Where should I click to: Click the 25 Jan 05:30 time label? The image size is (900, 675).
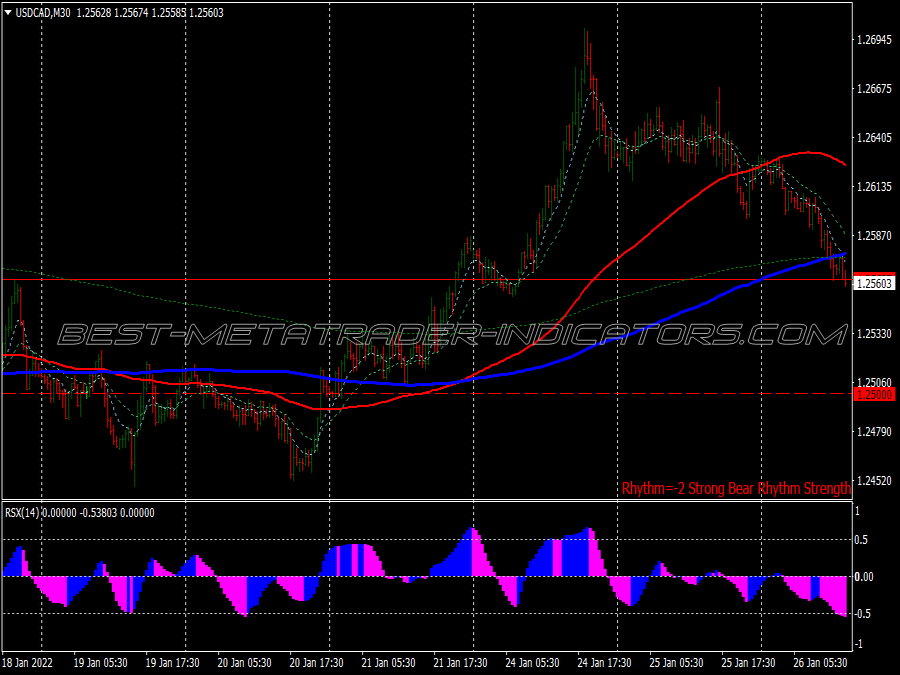[676, 663]
